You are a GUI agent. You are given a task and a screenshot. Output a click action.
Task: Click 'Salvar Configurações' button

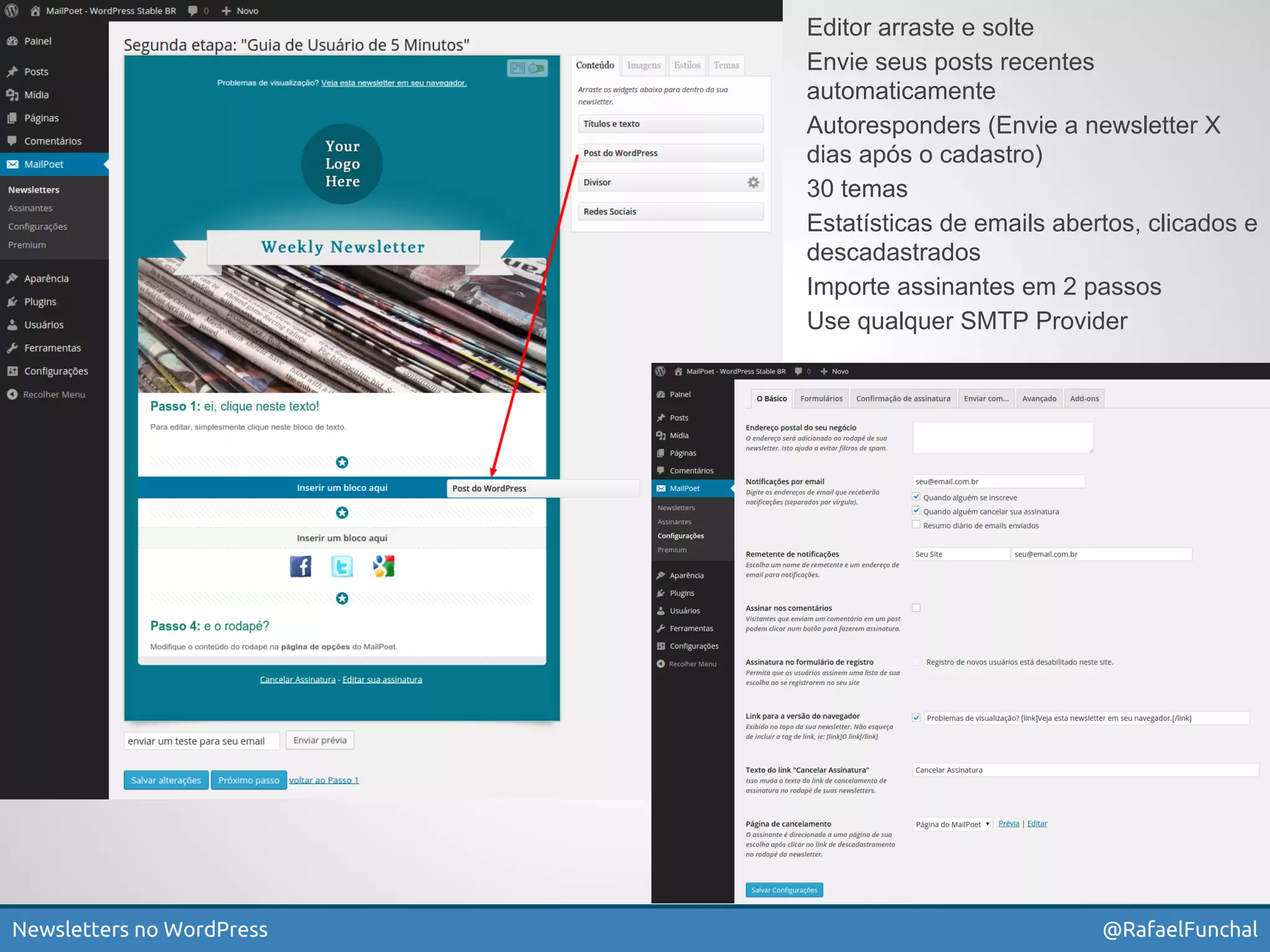[x=784, y=890]
